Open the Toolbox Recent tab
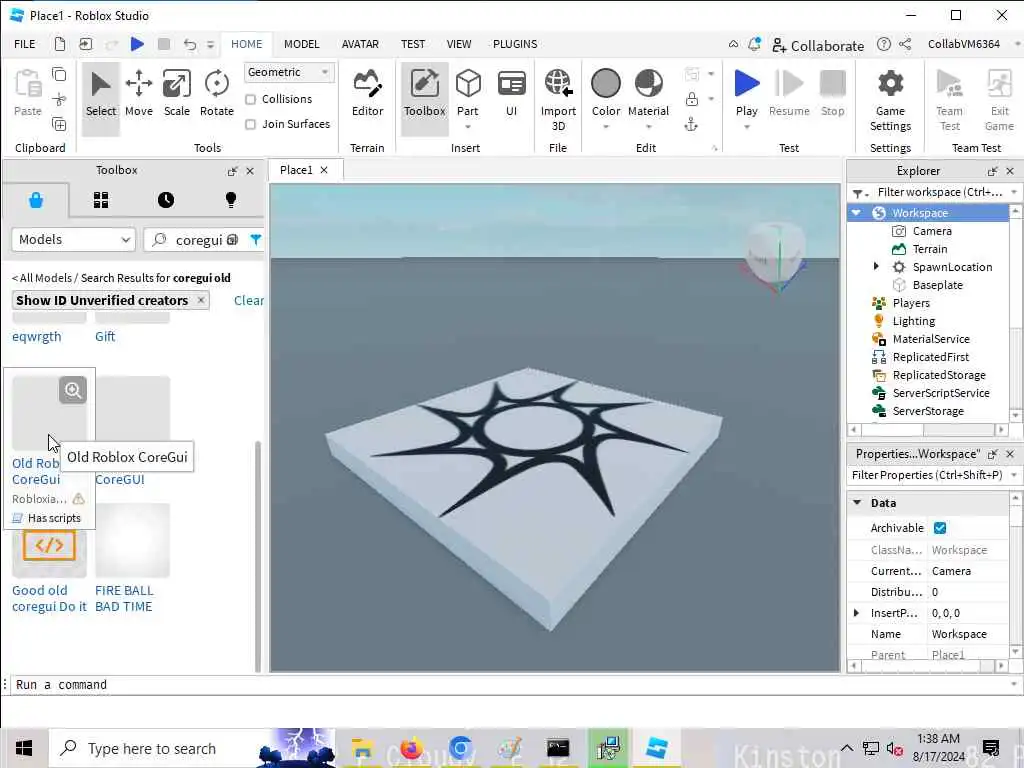The width and height of the screenshot is (1024, 768). pos(166,200)
